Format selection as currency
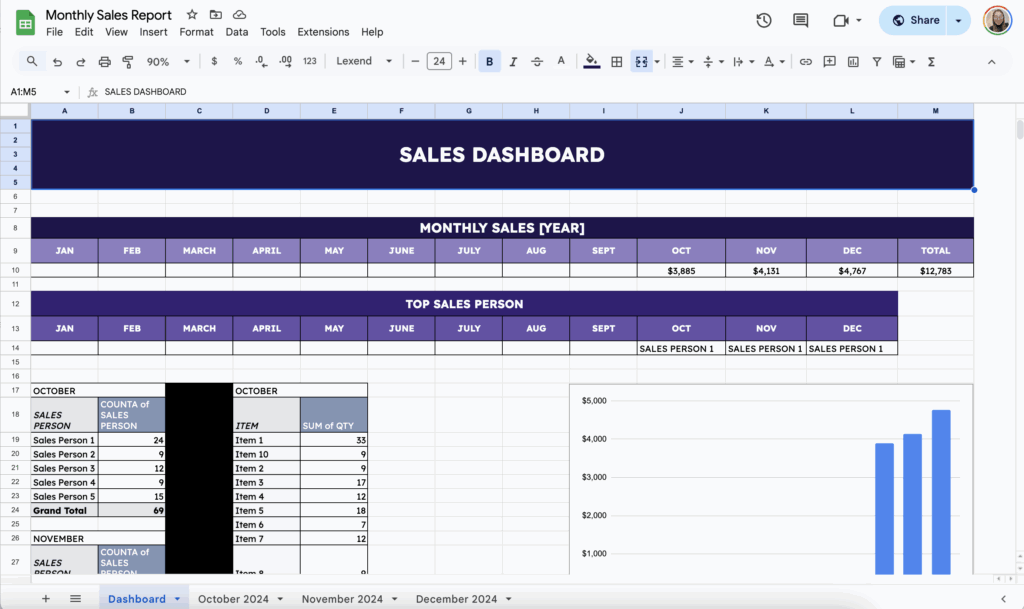The width and height of the screenshot is (1024, 609). click(x=214, y=61)
